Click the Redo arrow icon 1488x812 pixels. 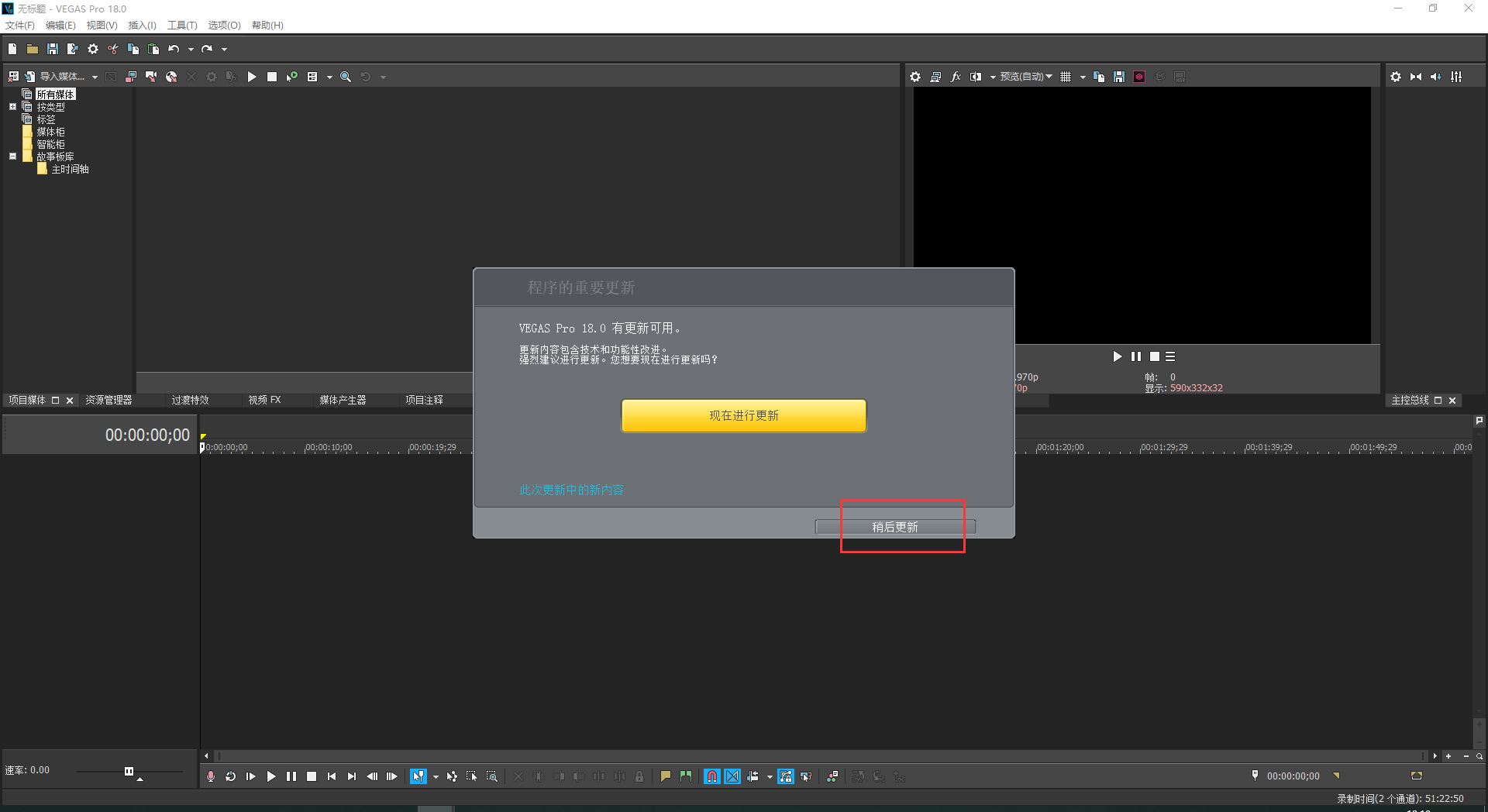pyautogui.click(x=207, y=49)
